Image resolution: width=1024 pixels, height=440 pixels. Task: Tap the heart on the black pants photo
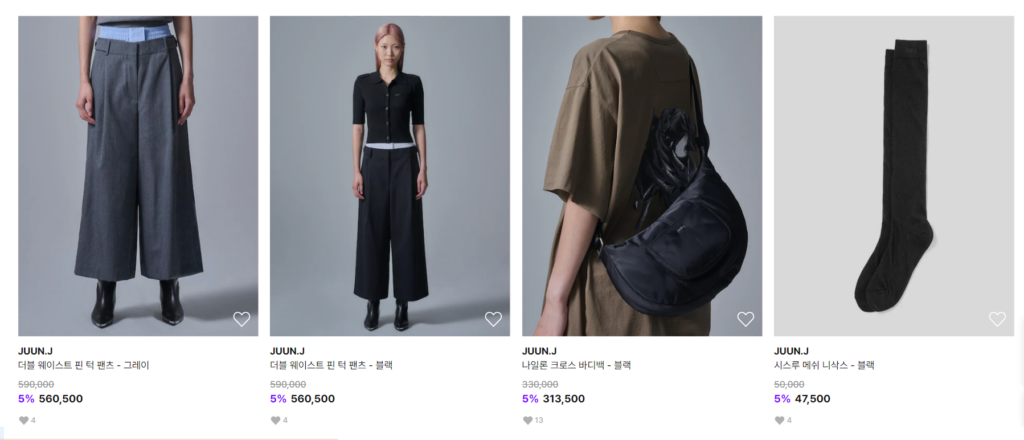(x=494, y=319)
